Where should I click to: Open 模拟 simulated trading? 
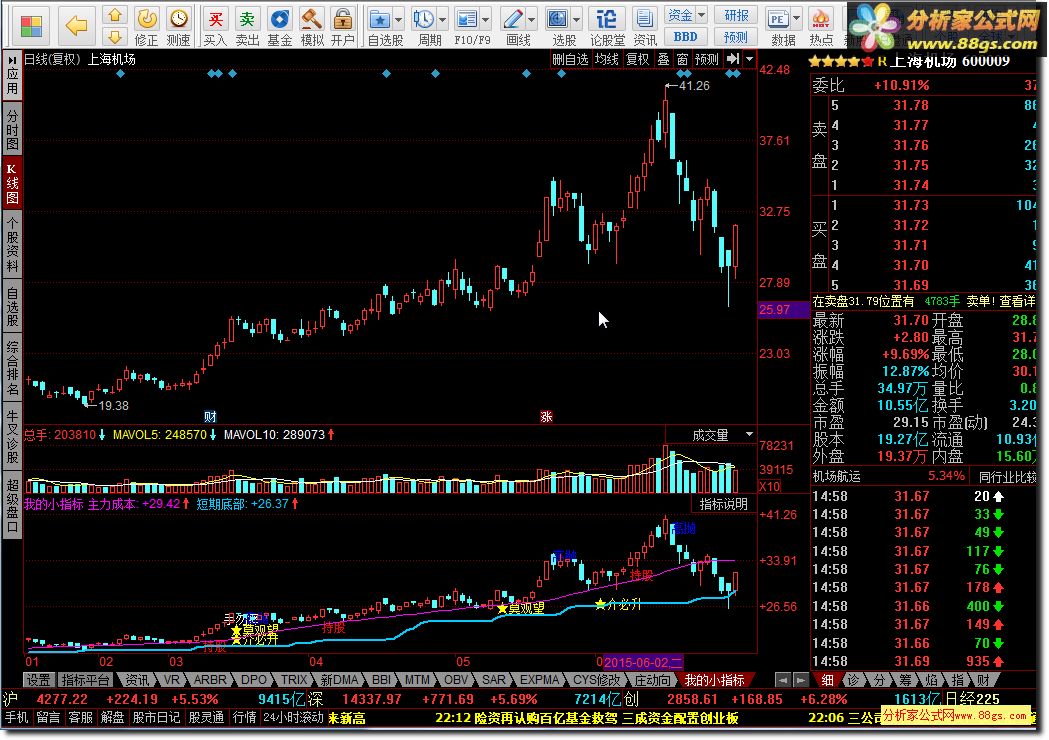(312, 27)
